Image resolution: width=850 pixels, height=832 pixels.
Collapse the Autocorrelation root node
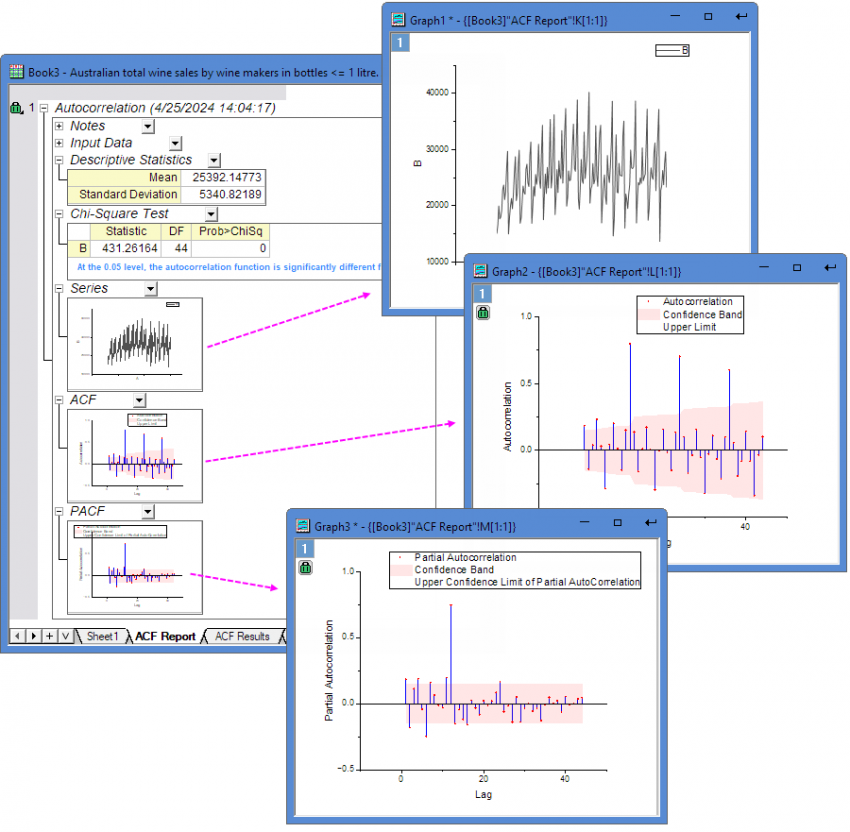(x=44, y=108)
